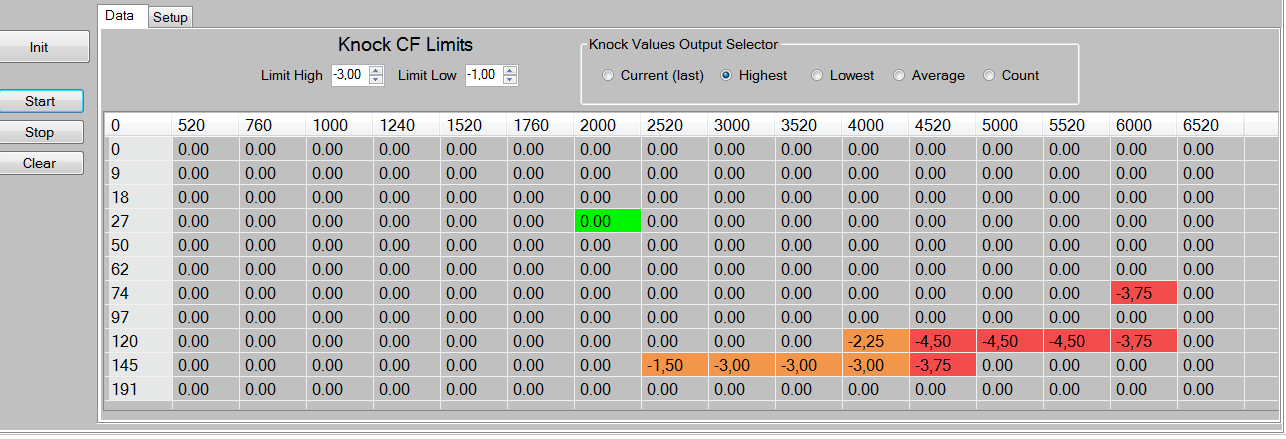
Task: Decrease Limit Low with down arrow
Action: pos(510,80)
